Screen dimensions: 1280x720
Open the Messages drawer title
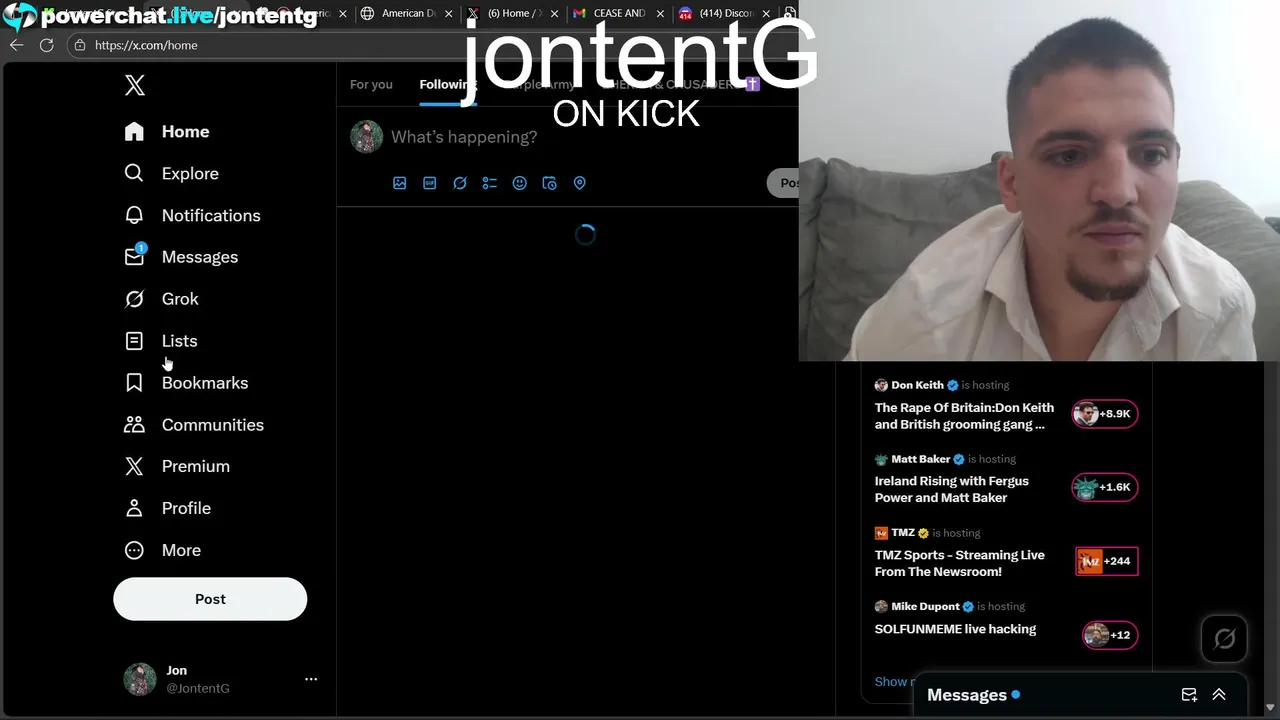pyautogui.click(x=967, y=695)
